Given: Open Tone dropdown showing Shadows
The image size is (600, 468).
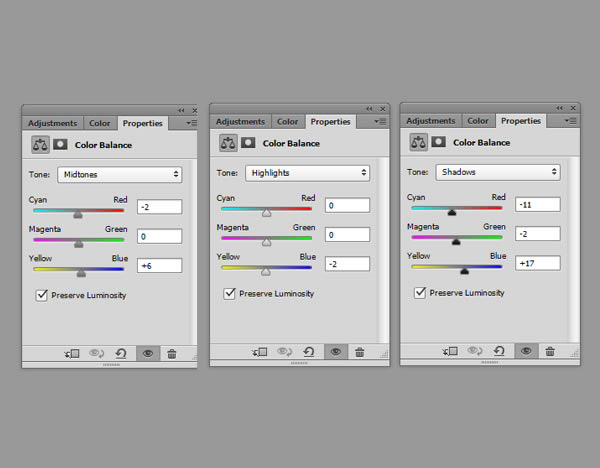Looking at the screenshot, I should 498,172.
